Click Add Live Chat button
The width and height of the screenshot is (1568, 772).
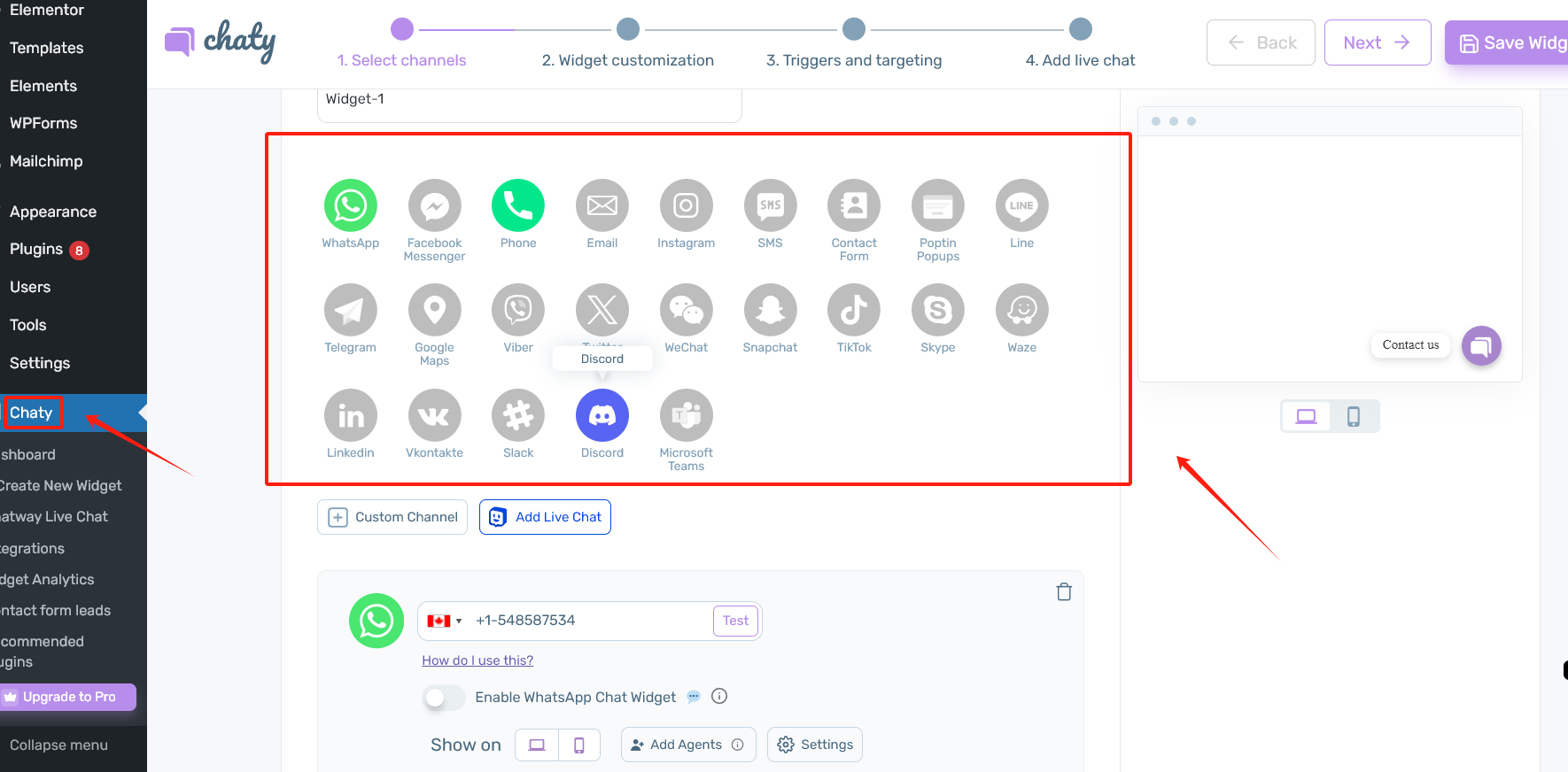545,517
